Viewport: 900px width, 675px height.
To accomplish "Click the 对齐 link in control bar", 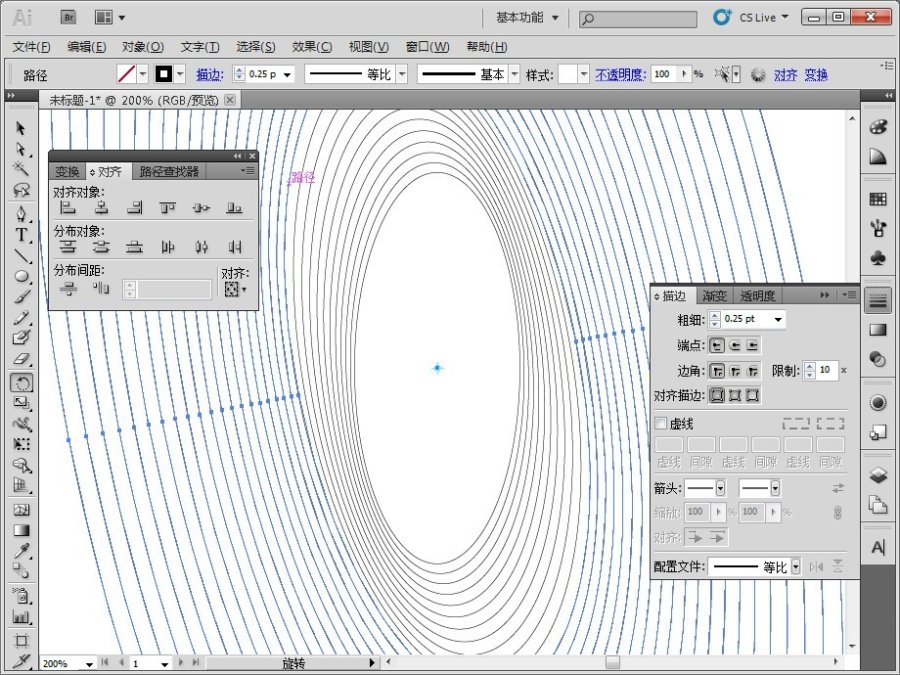I will (x=785, y=75).
